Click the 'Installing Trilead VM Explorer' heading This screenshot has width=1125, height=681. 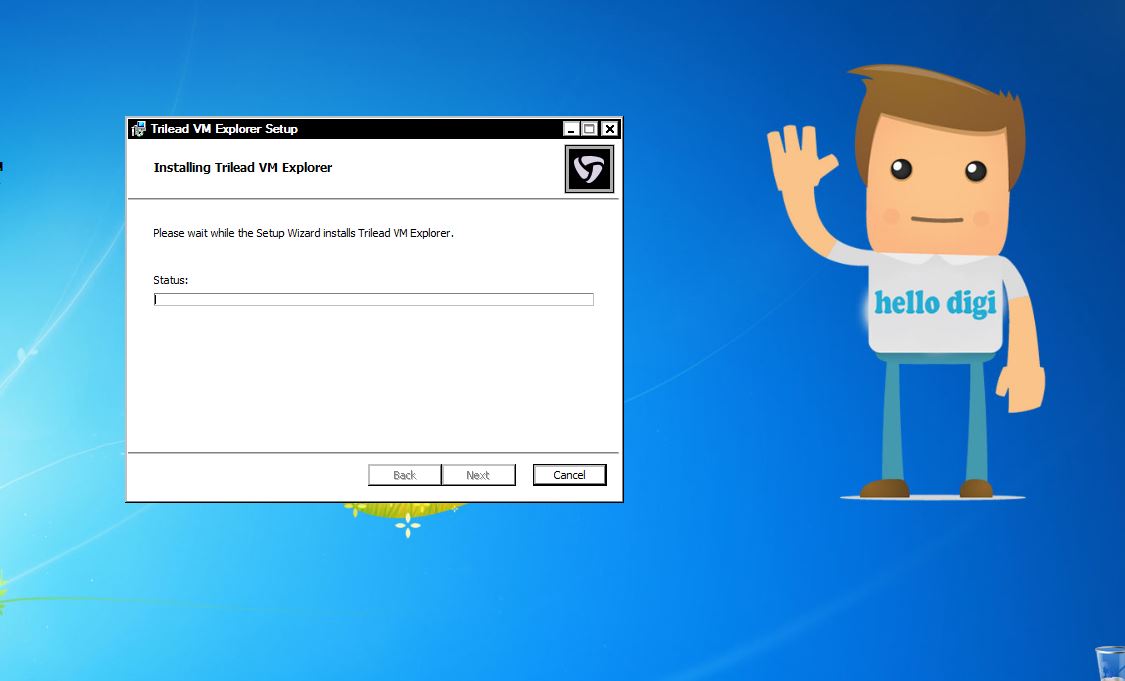243,167
